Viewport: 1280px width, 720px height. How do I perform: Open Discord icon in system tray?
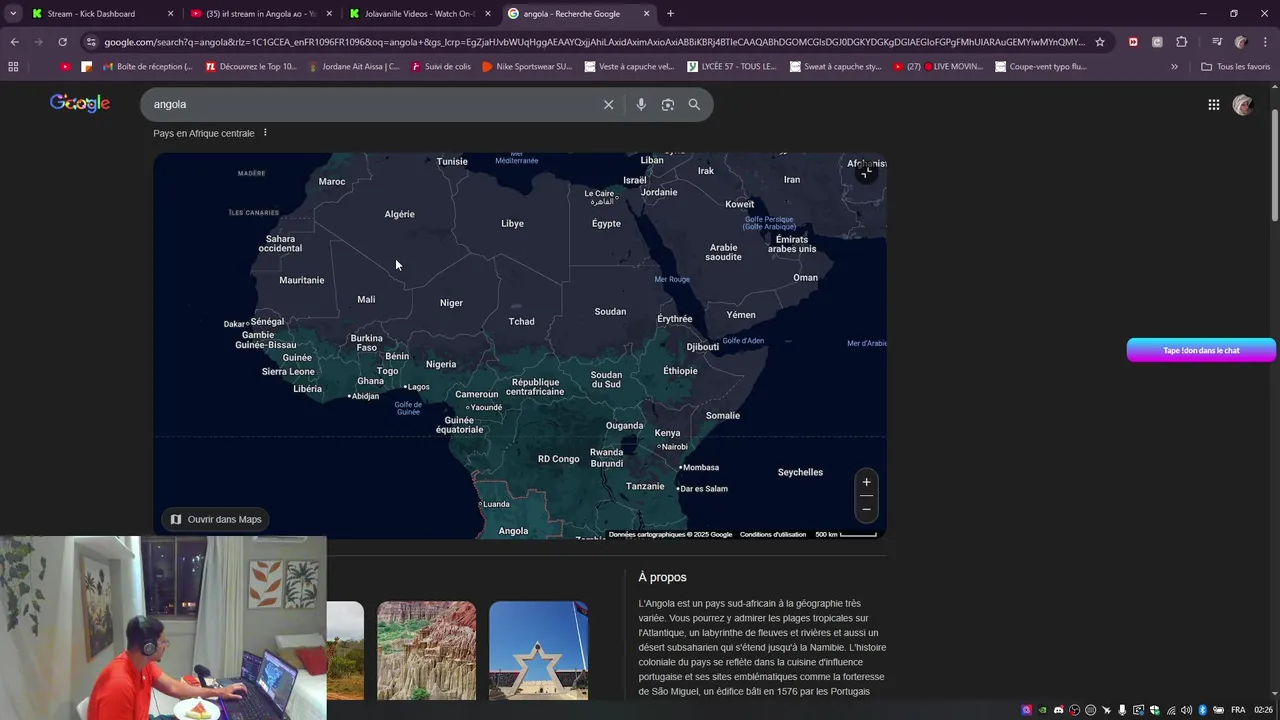point(1058,710)
